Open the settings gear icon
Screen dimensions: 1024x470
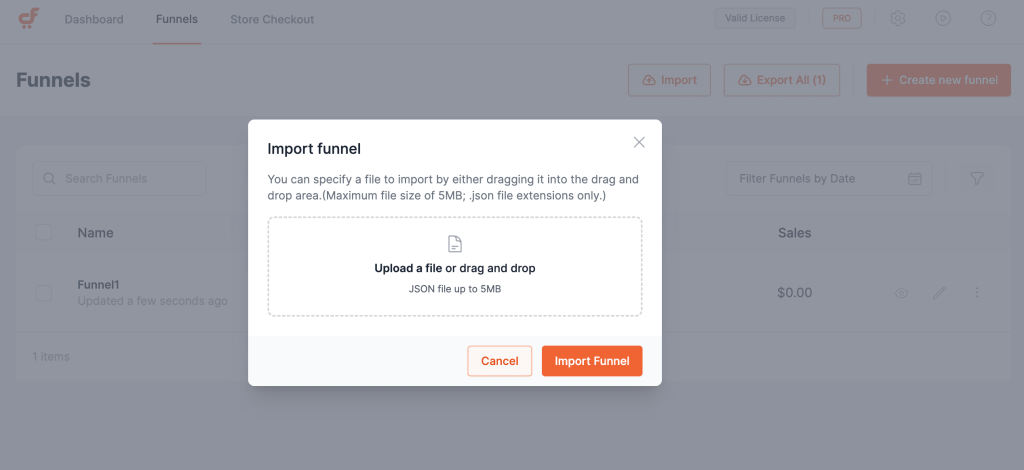pyautogui.click(x=898, y=19)
